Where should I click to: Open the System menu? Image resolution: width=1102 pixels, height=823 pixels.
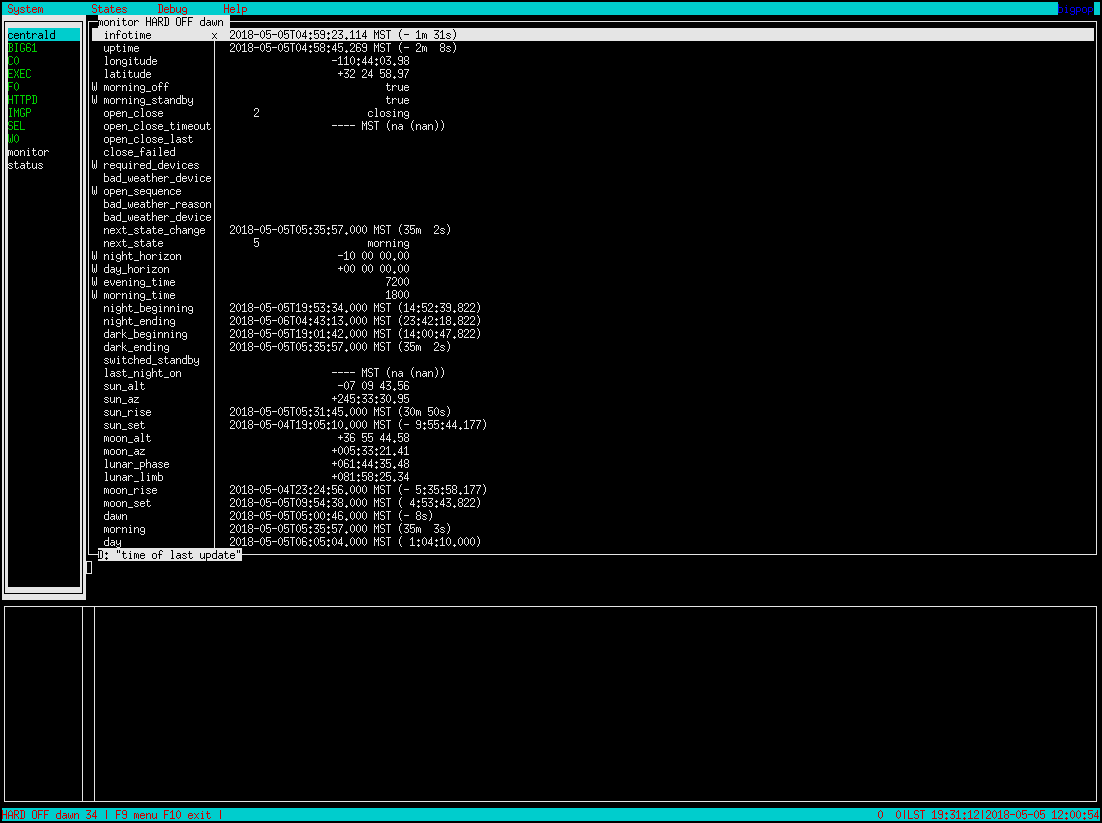tap(25, 9)
